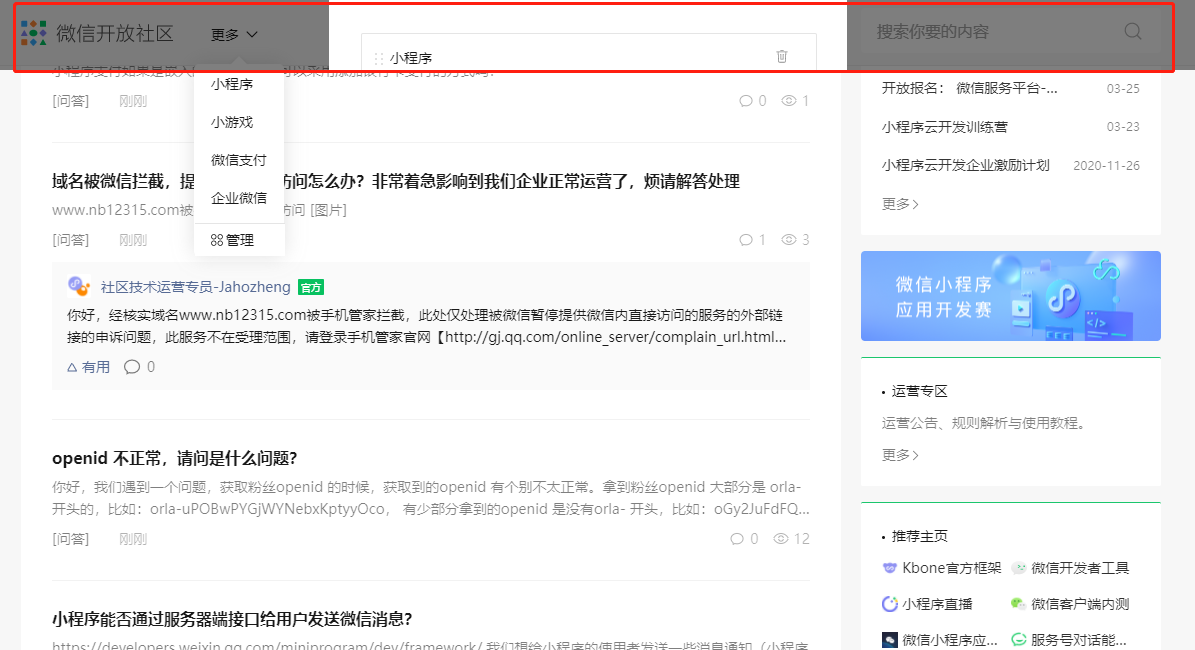Open Kbone官方框架 recommended page

click(952, 568)
